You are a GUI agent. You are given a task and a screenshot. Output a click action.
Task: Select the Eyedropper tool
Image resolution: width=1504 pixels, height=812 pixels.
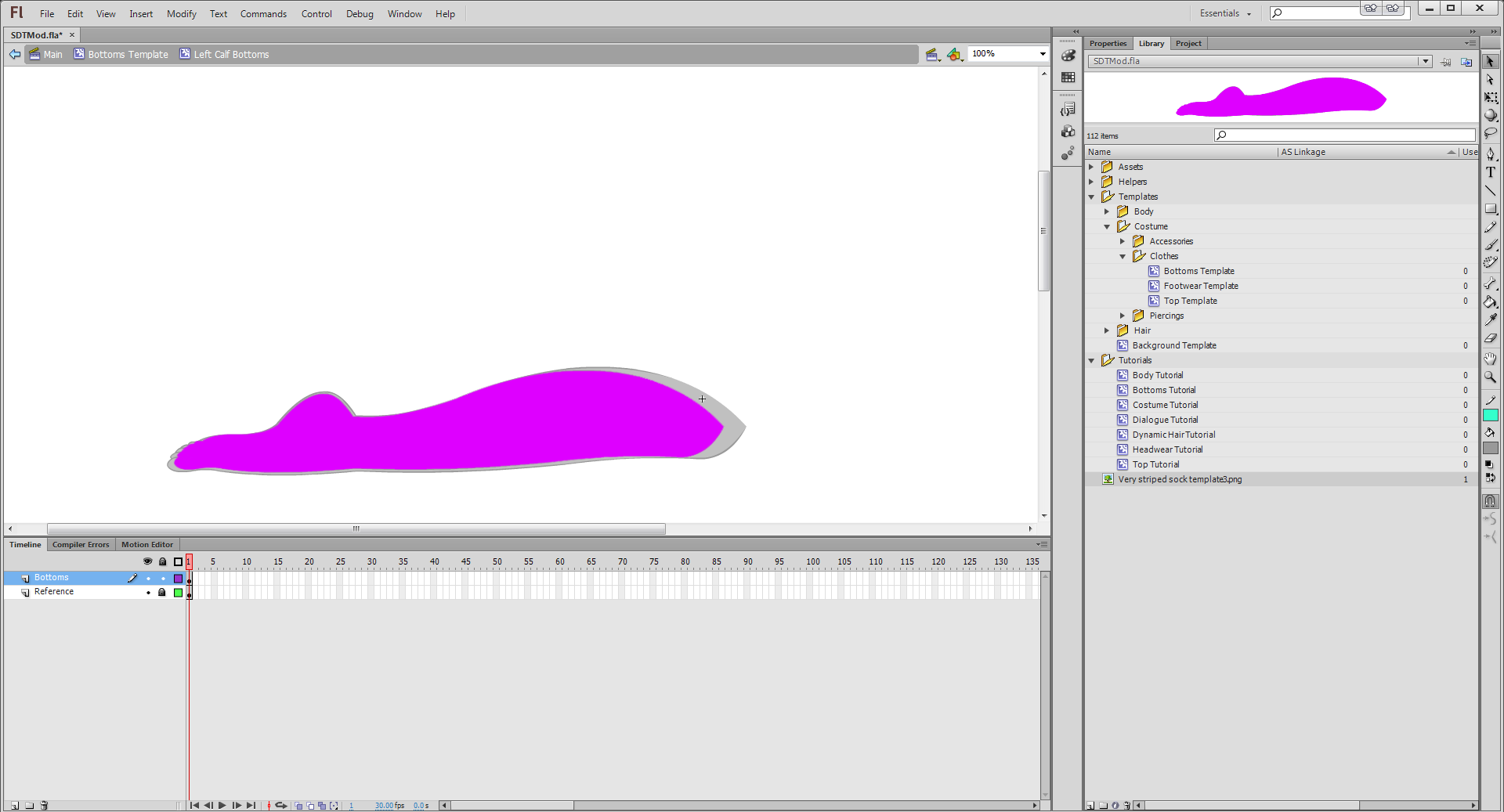(x=1490, y=319)
